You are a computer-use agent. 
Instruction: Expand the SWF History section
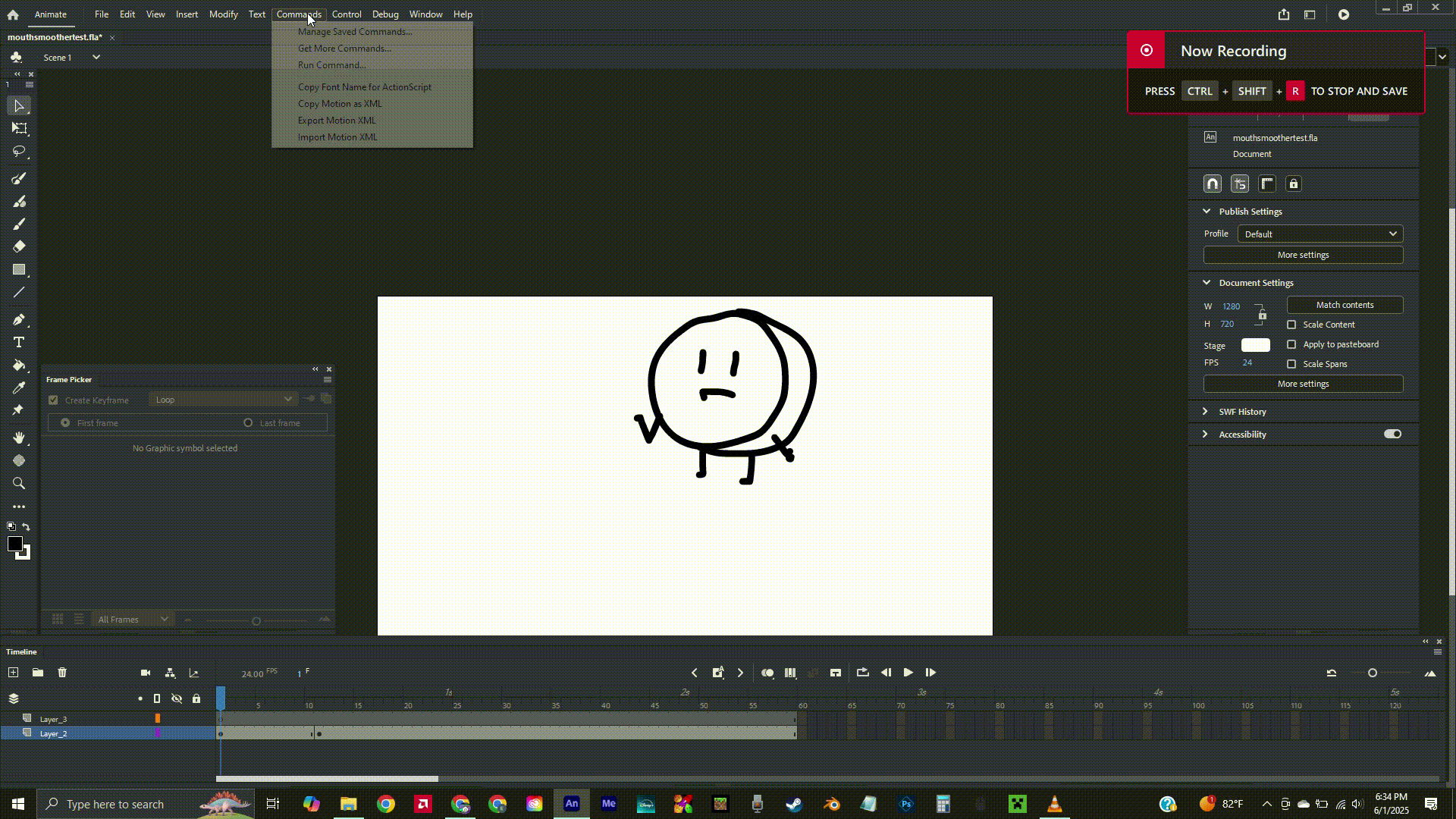point(1242,412)
